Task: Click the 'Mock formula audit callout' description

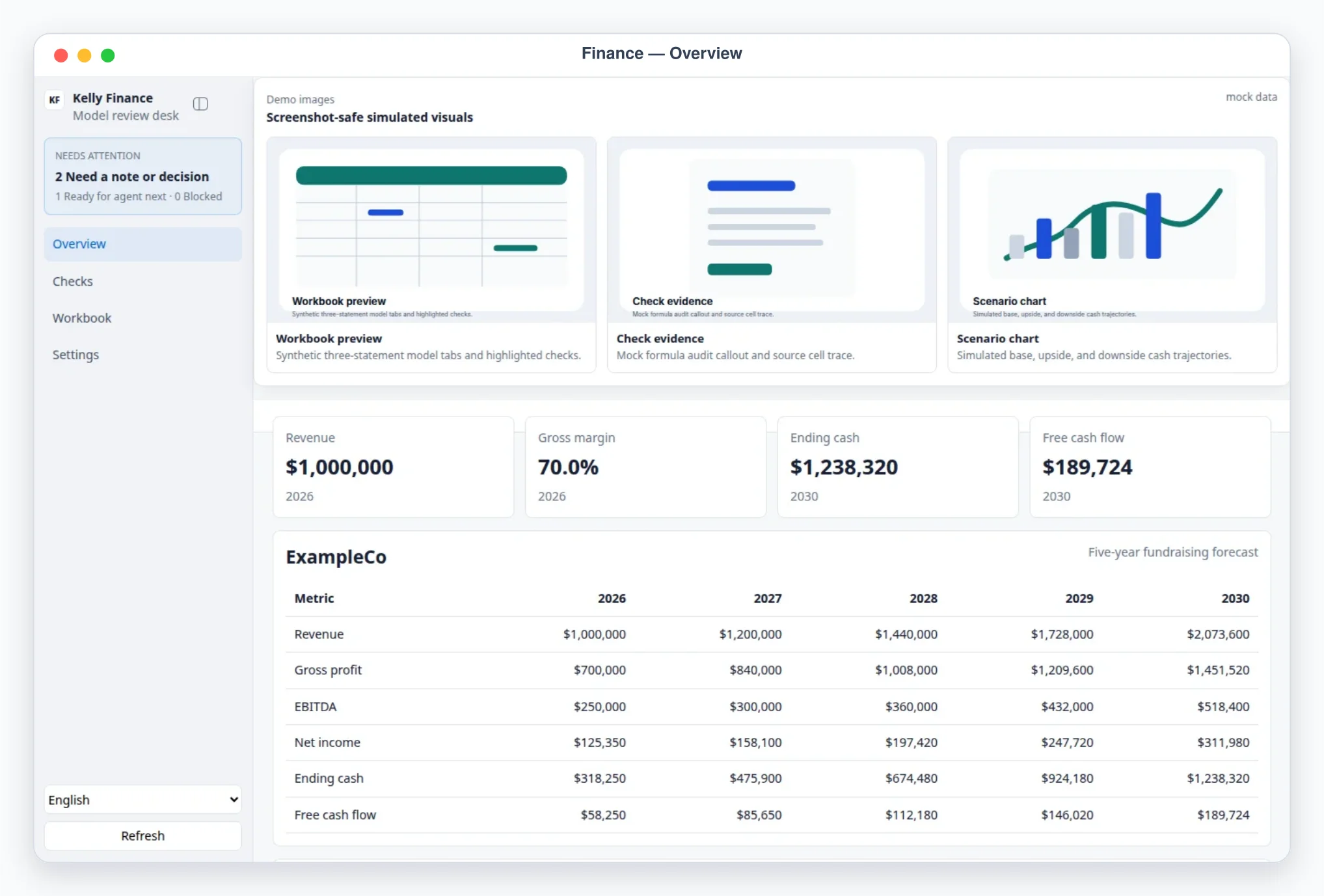Action: coord(735,356)
